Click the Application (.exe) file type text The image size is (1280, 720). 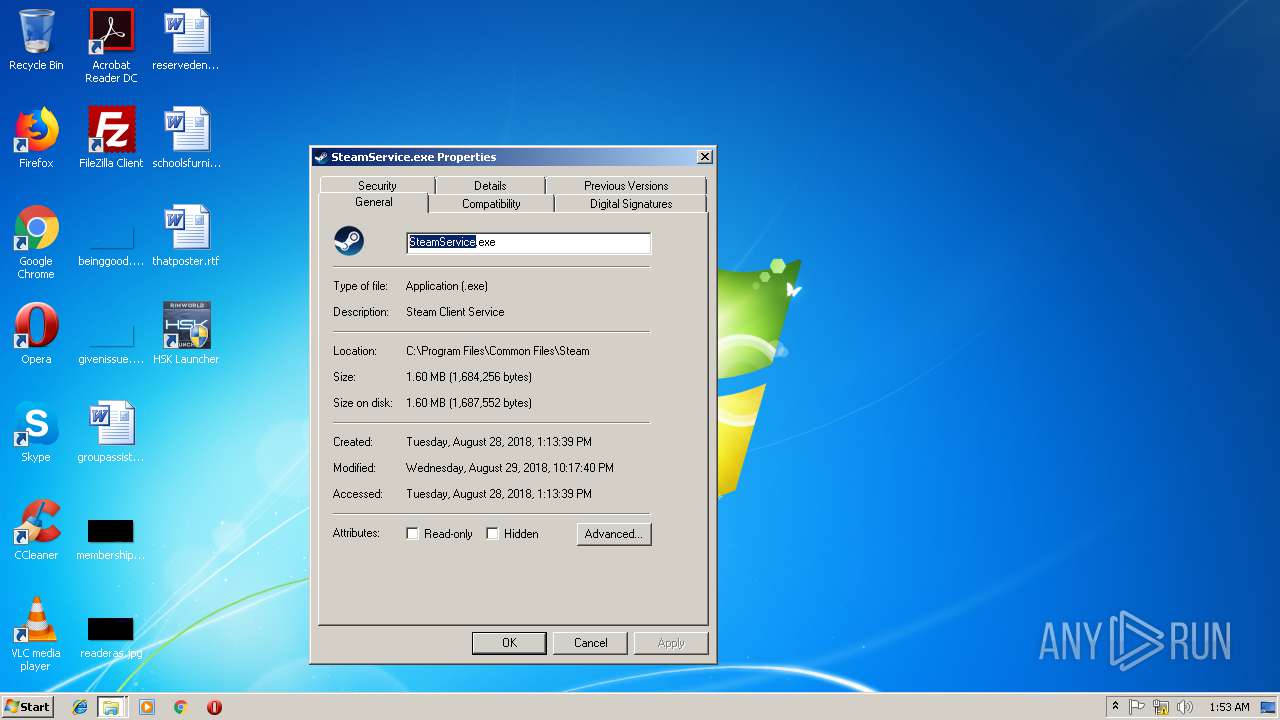tap(447, 286)
